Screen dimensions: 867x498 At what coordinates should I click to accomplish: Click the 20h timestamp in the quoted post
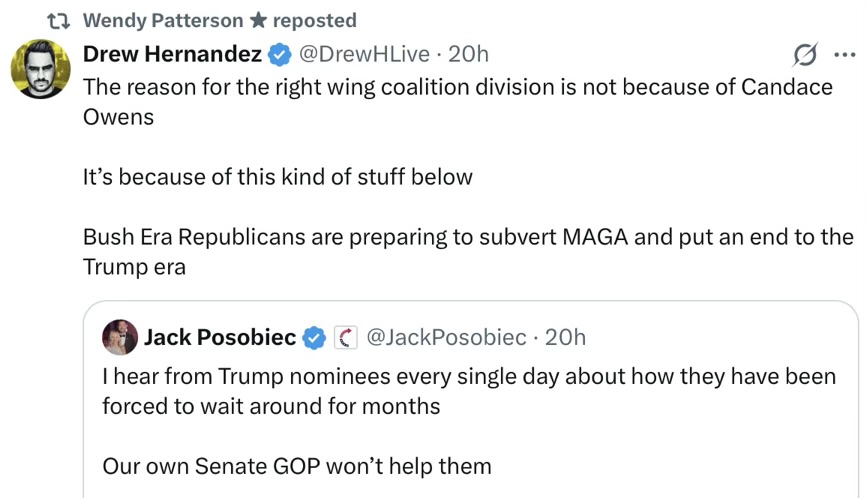[x=565, y=338]
